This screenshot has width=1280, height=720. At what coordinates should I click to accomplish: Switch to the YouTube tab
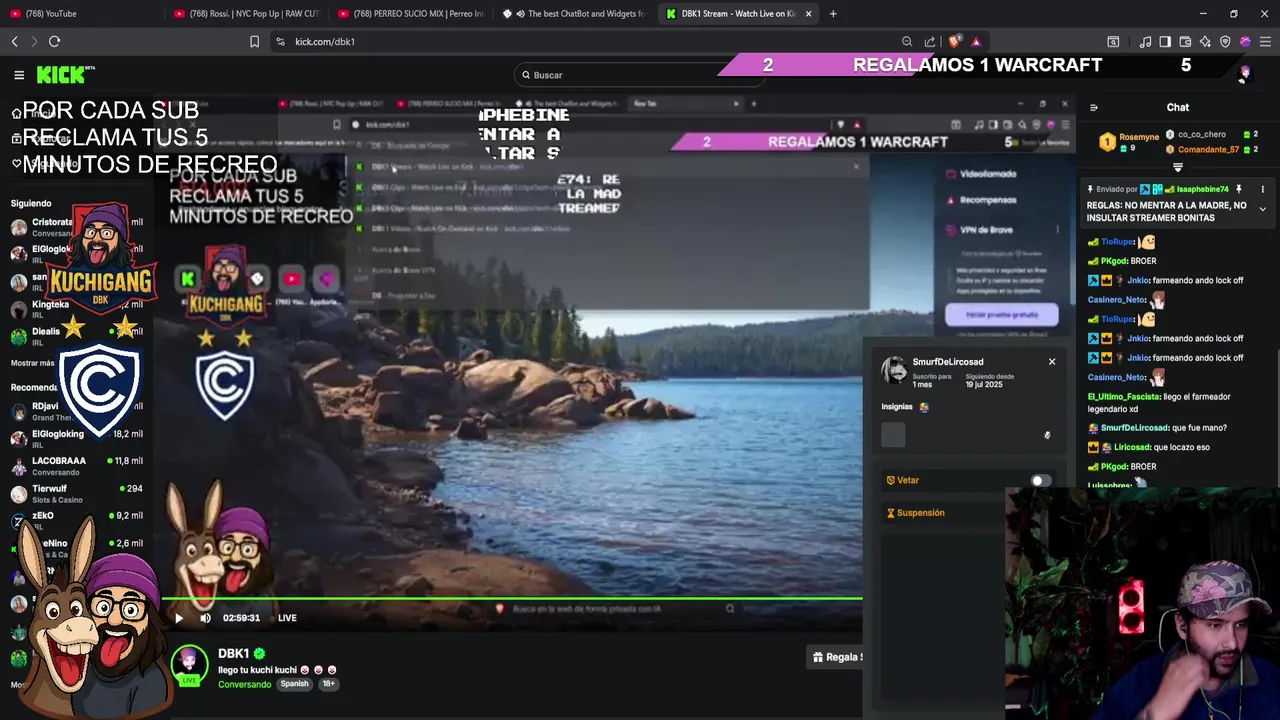pyautogui.click(x=83, y=14)
